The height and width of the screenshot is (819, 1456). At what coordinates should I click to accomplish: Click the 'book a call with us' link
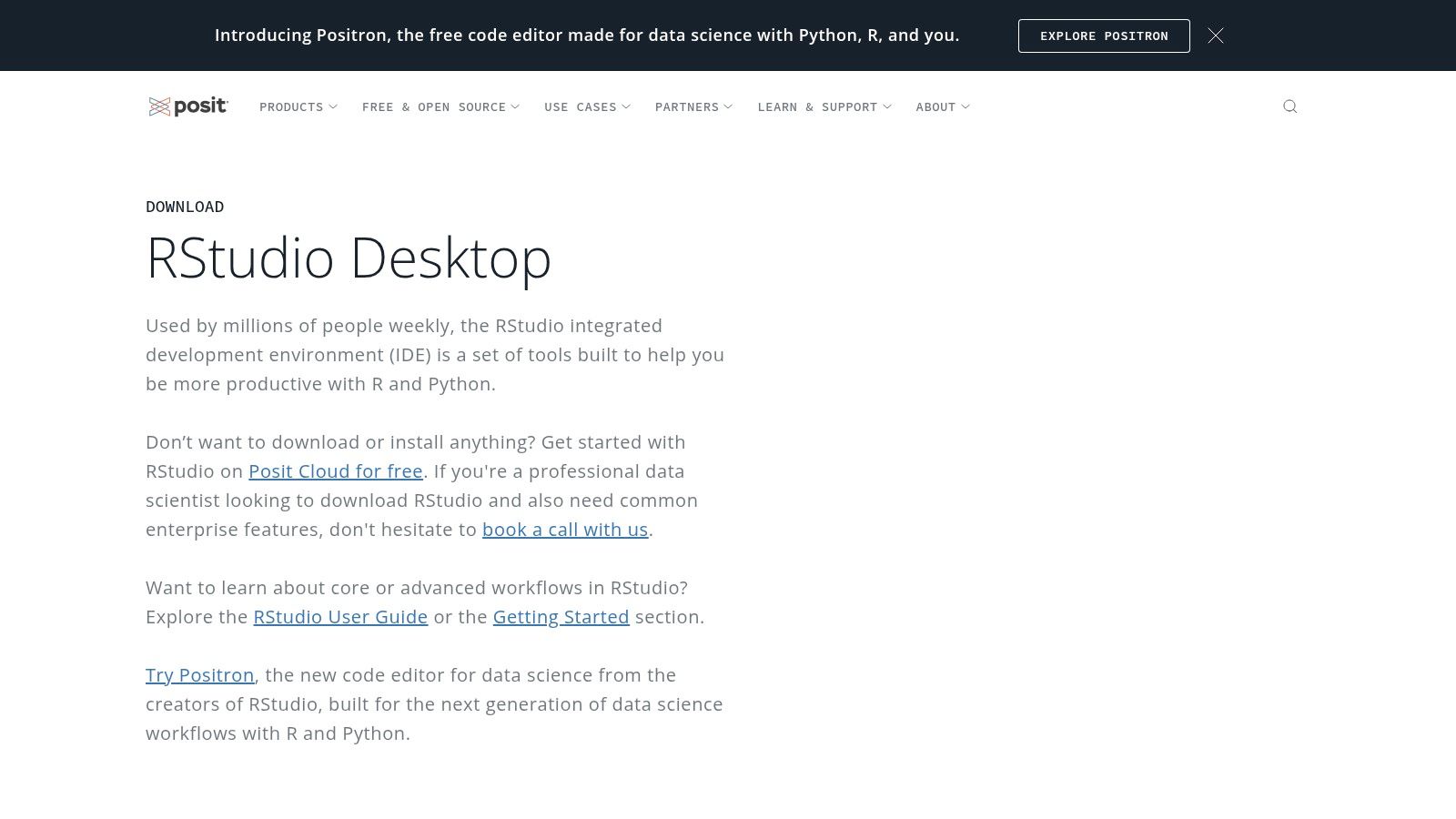(565, 530)
